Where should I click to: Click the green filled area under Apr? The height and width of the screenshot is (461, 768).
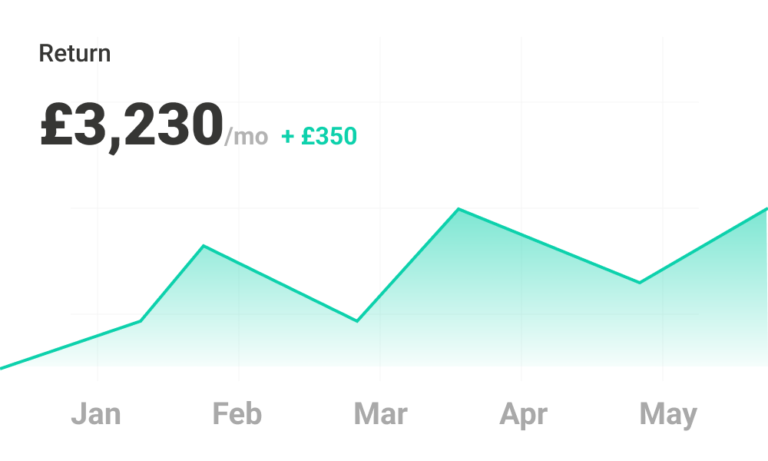[x=522, y=304]
